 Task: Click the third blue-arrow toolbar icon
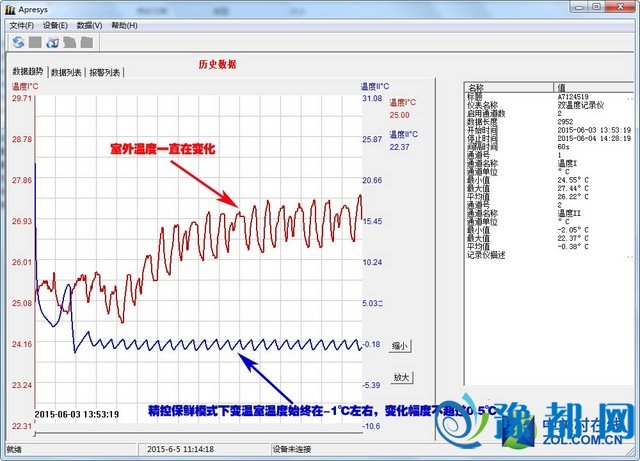point(52,42)
